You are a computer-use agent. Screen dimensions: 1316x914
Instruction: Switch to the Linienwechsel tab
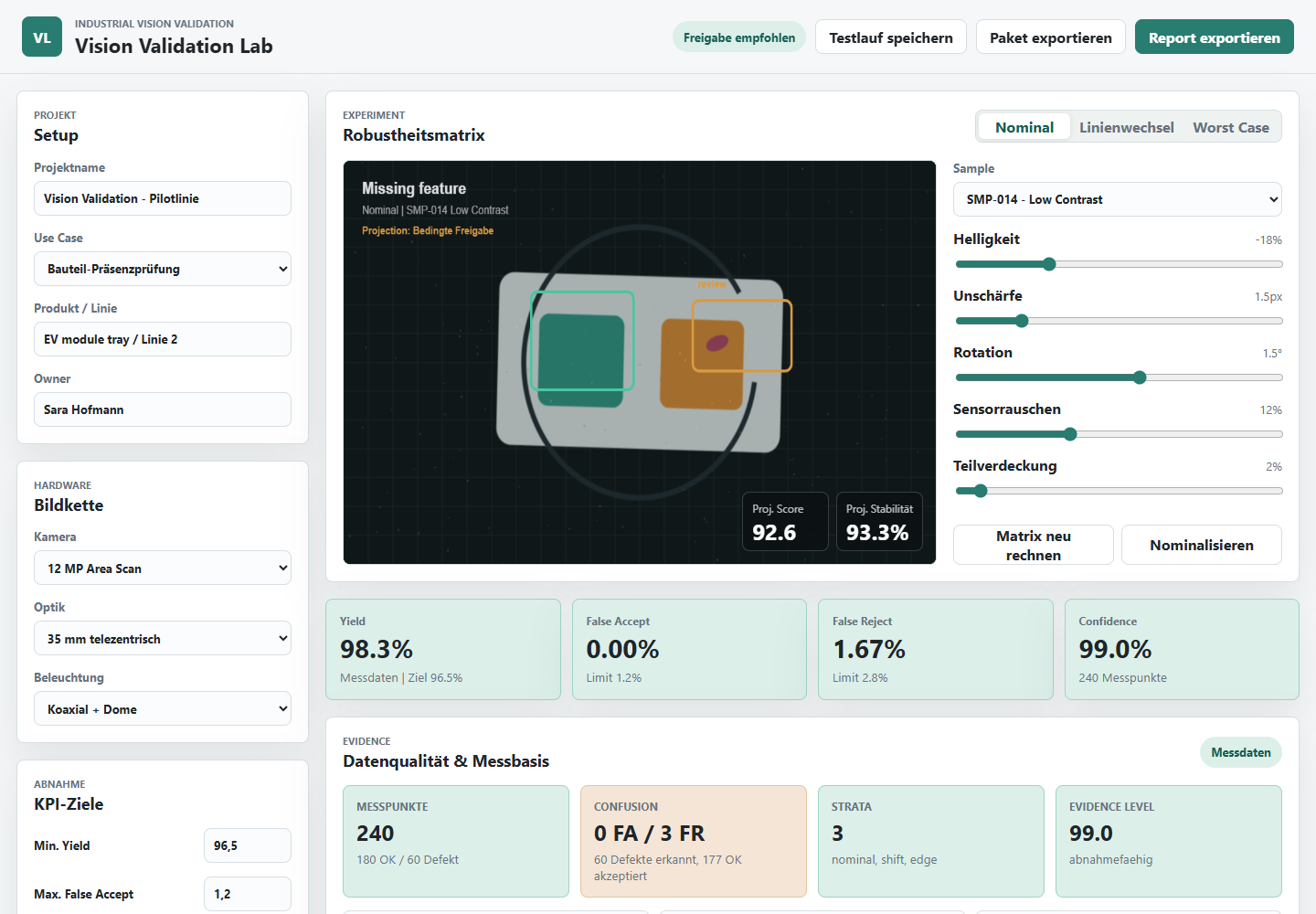[1127, 127]
